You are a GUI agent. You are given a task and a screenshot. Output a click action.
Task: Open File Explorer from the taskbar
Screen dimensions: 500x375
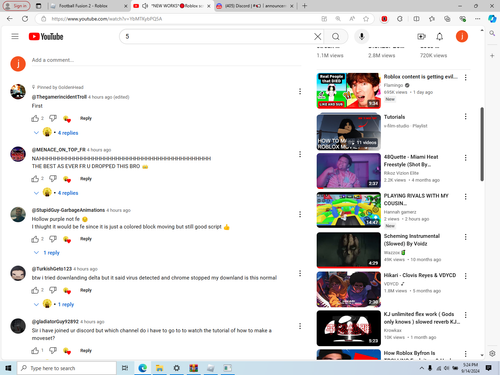click(160, 368)
